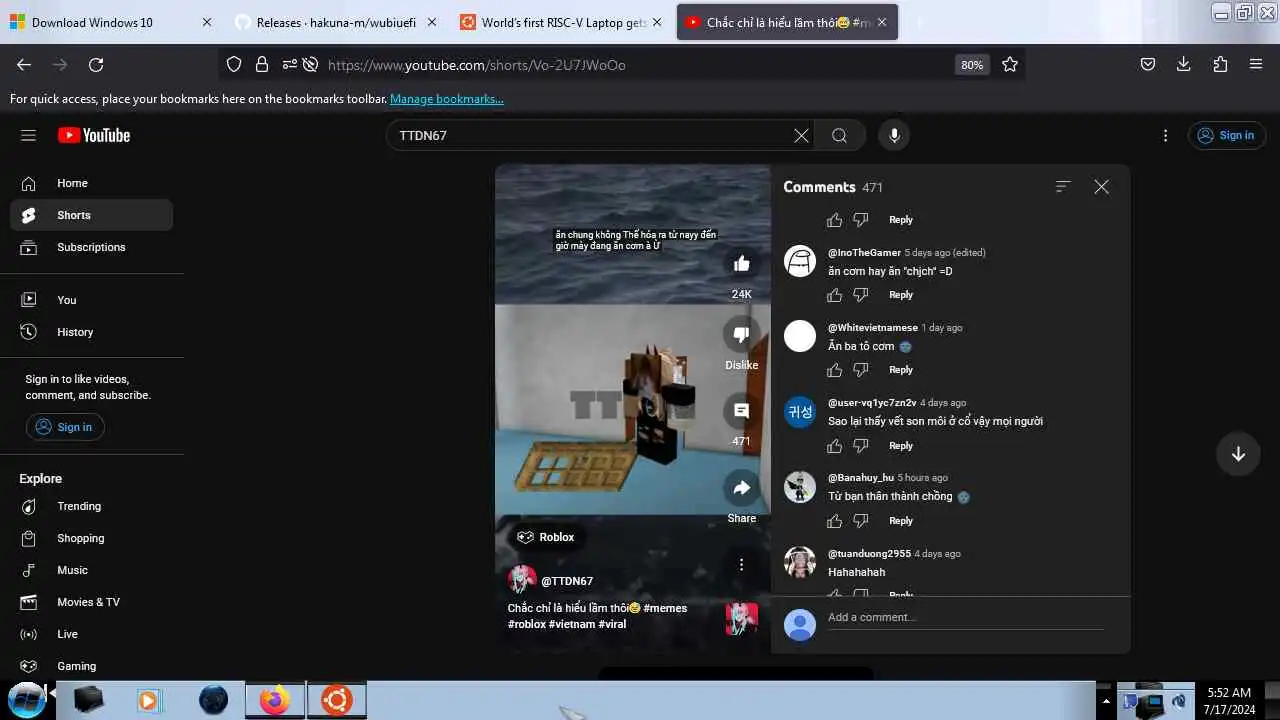Open Subscriptions in the sidebar
Screen dimensions: 1280x720
91,247
